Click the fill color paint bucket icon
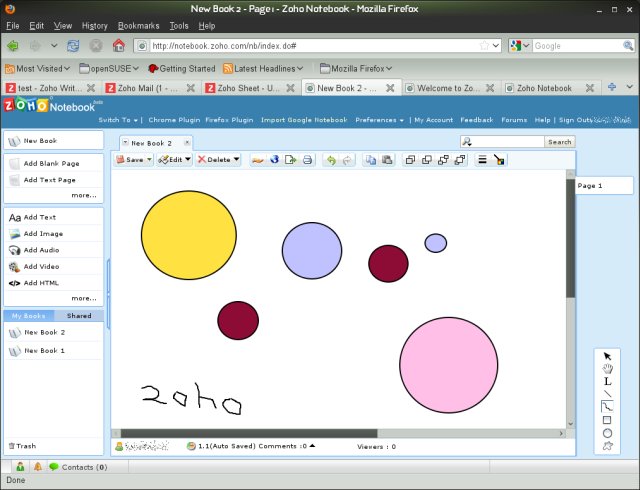This screenshot has height=490, width=640. click(499, 160)
